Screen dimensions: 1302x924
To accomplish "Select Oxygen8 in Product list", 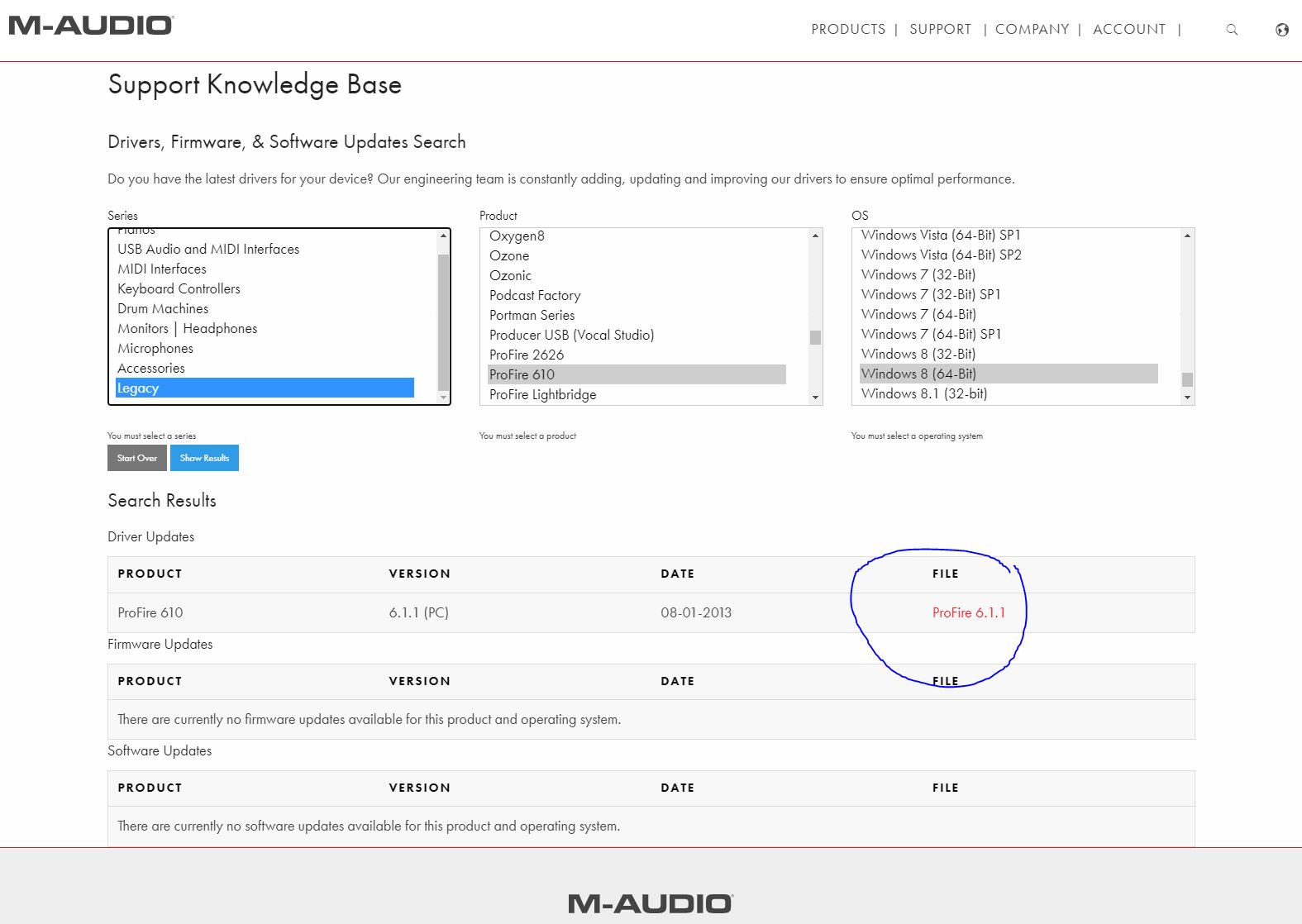I will 637,236.
